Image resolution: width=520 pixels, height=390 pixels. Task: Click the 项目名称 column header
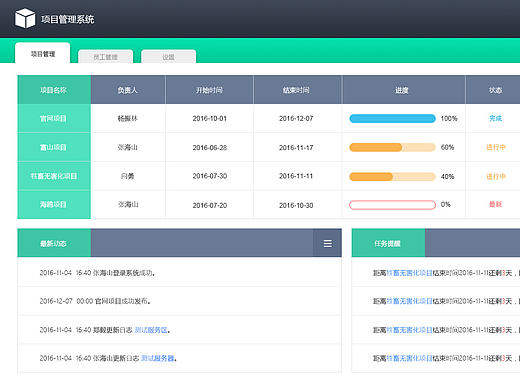click(x=54, y=90)
